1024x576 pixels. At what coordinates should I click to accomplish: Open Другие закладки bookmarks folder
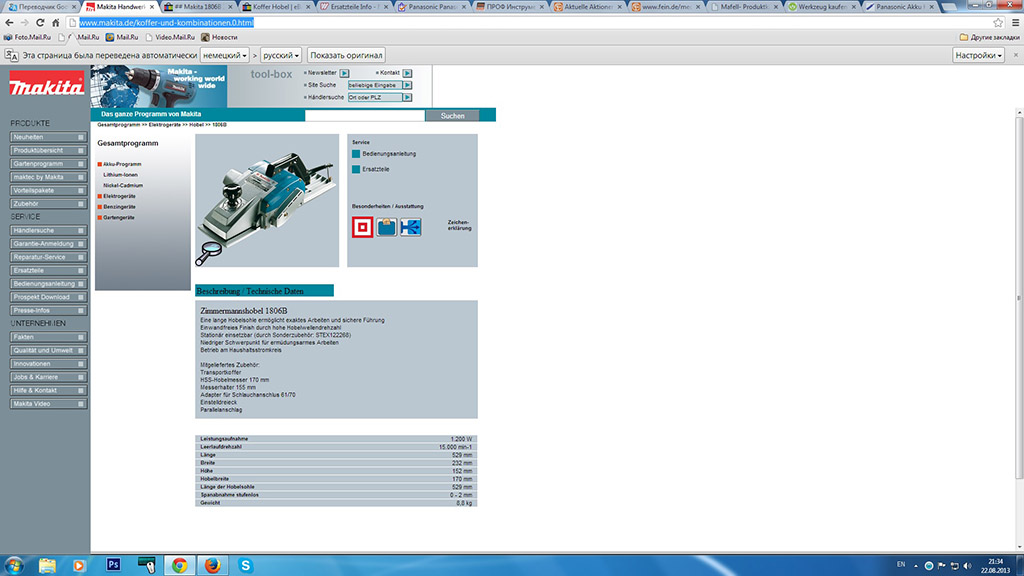tap(989, 37)
